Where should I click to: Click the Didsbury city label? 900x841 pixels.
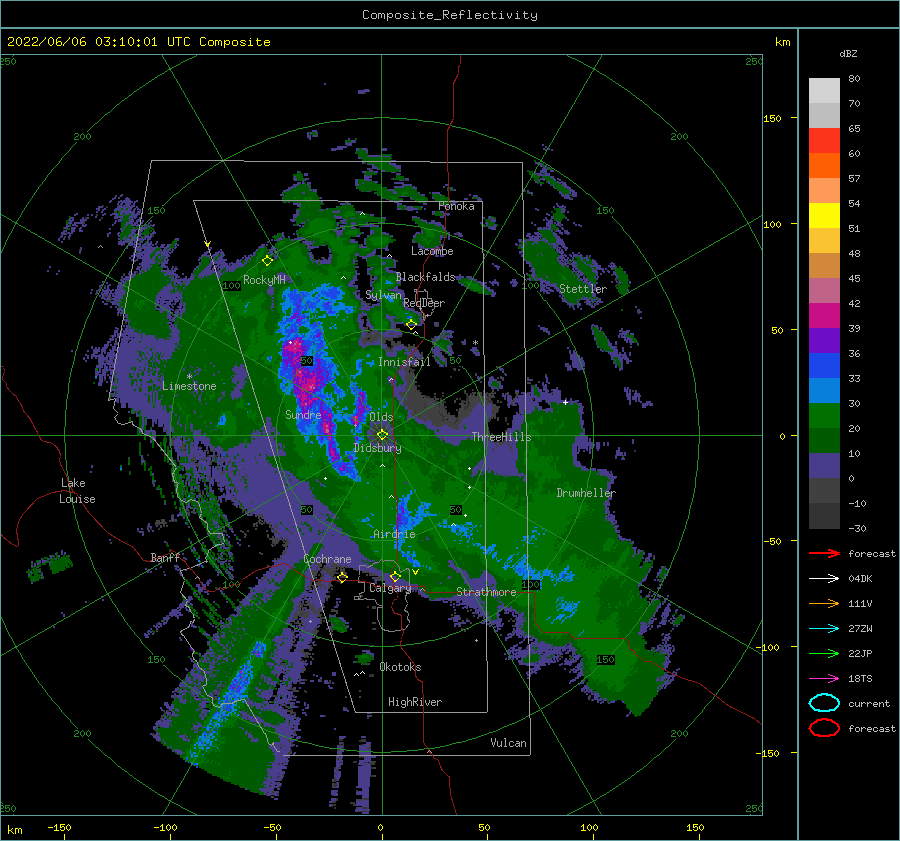point(378,448)
